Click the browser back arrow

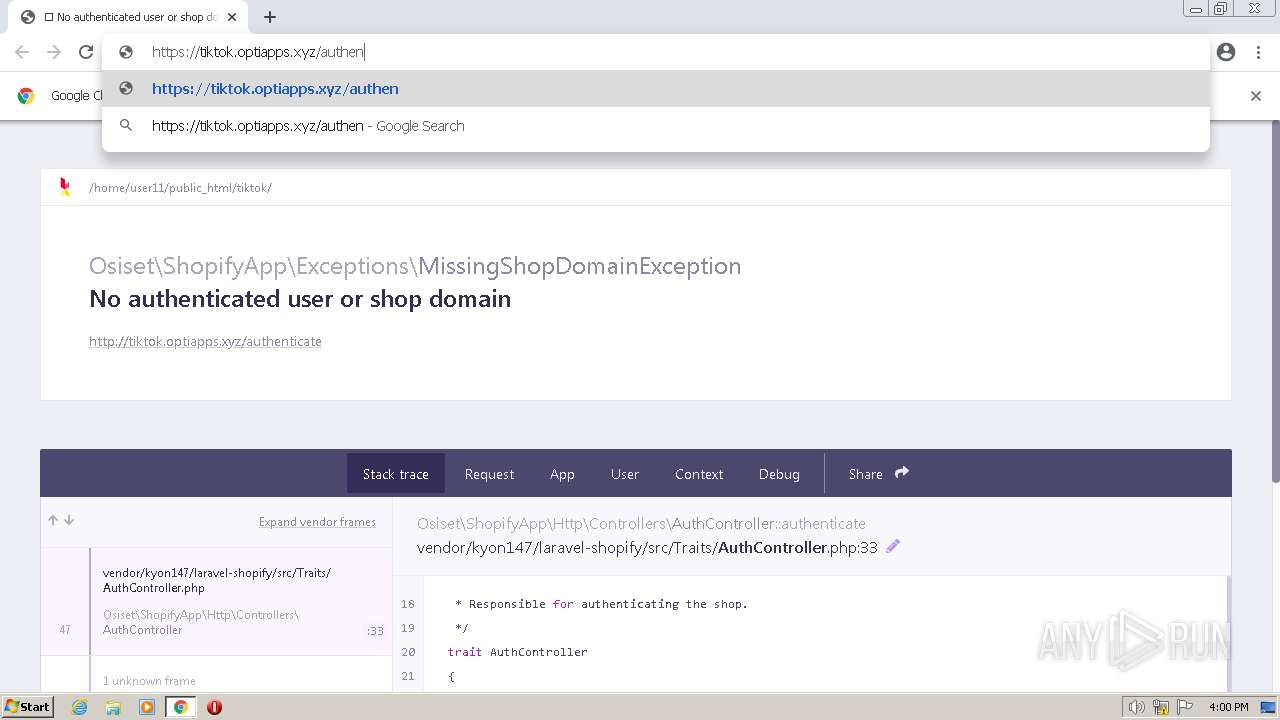pos(22,52)
